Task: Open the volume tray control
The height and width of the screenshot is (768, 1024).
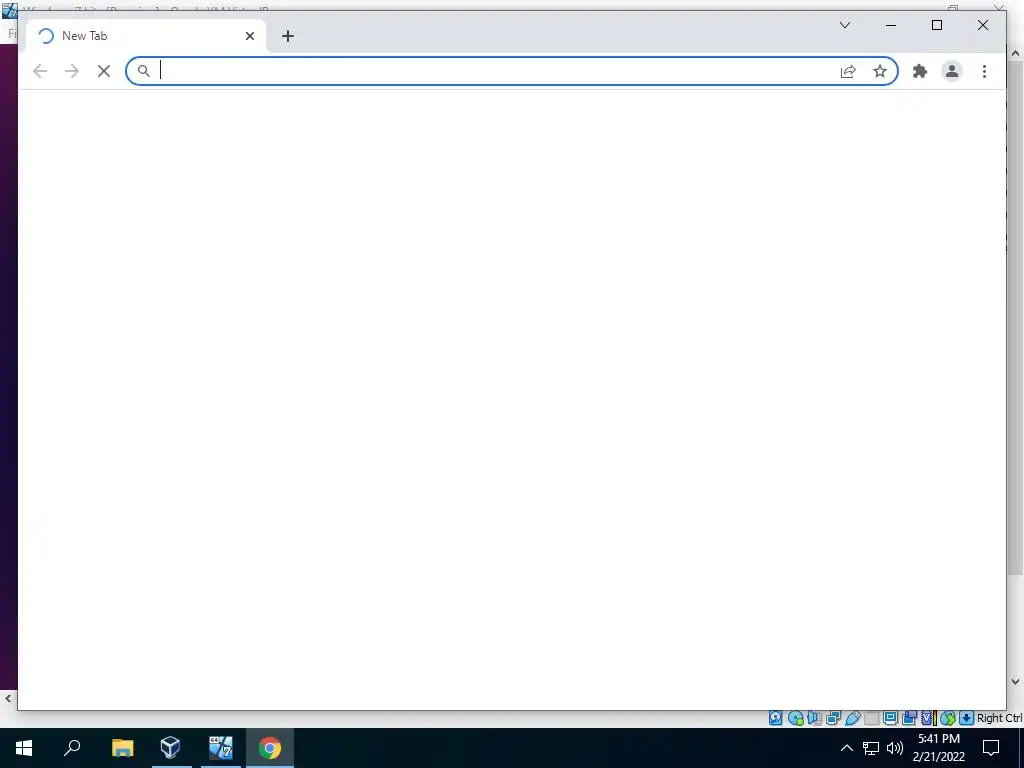Action: 895,748
